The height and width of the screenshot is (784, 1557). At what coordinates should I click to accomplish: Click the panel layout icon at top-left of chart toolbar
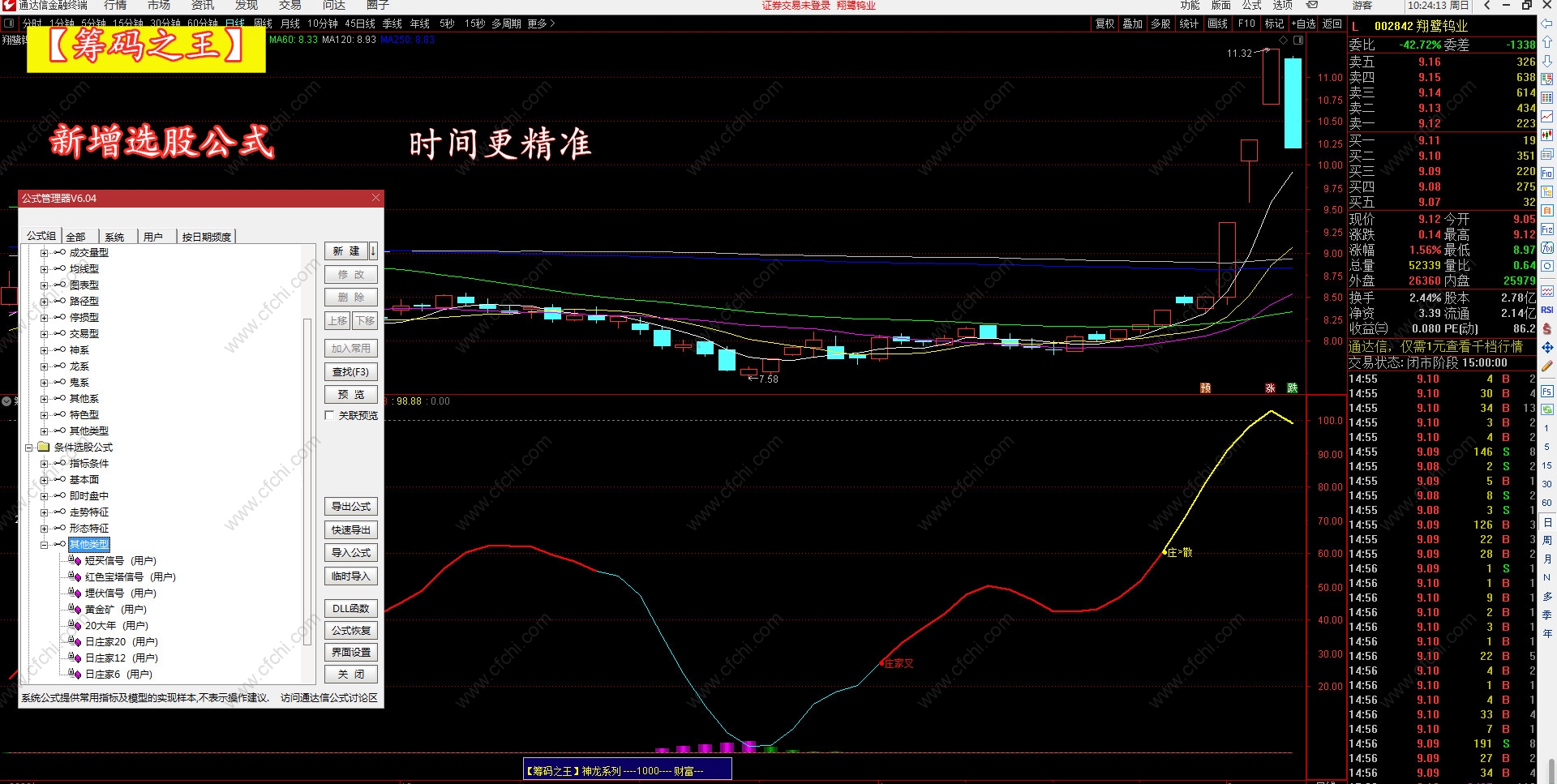click(9, 24)
